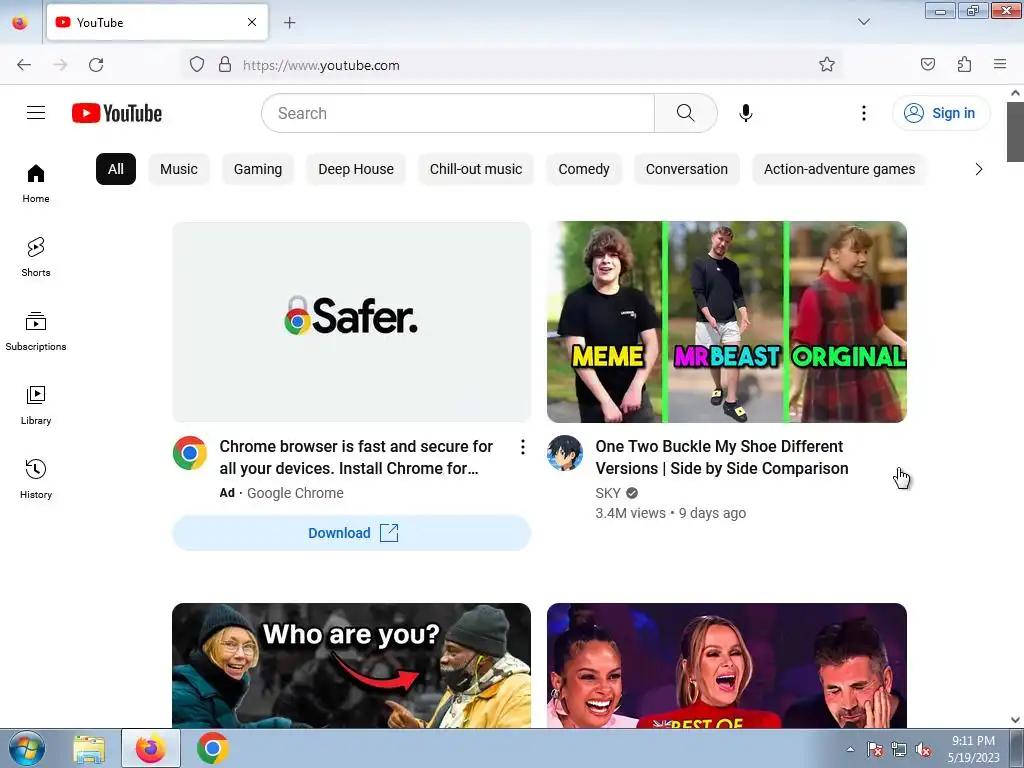
Task: Click the page vertical scrollbar thumb
Action: (x=1015, y=131)
